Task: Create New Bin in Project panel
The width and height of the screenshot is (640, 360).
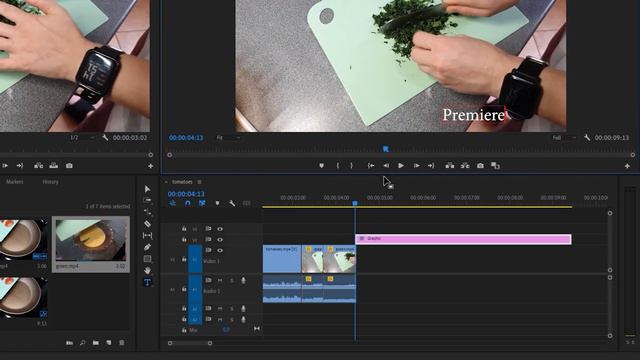Action: point(96,343)
